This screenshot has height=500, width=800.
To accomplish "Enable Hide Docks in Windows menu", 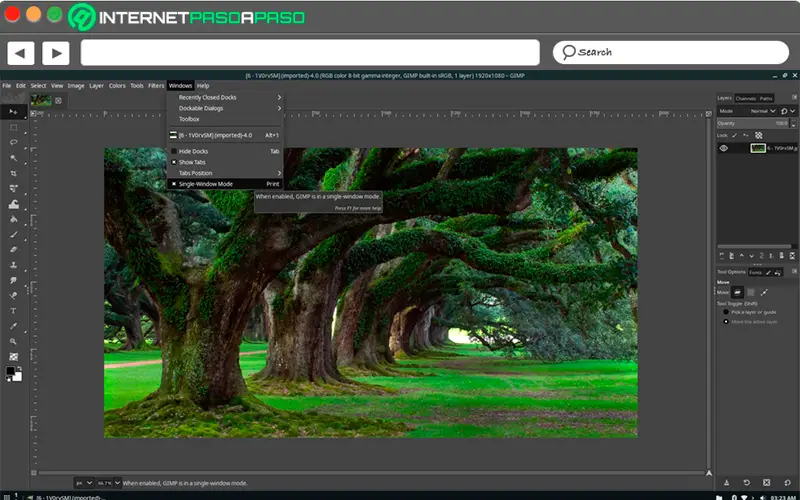I will pyautogui.click(x=174, y=151).
